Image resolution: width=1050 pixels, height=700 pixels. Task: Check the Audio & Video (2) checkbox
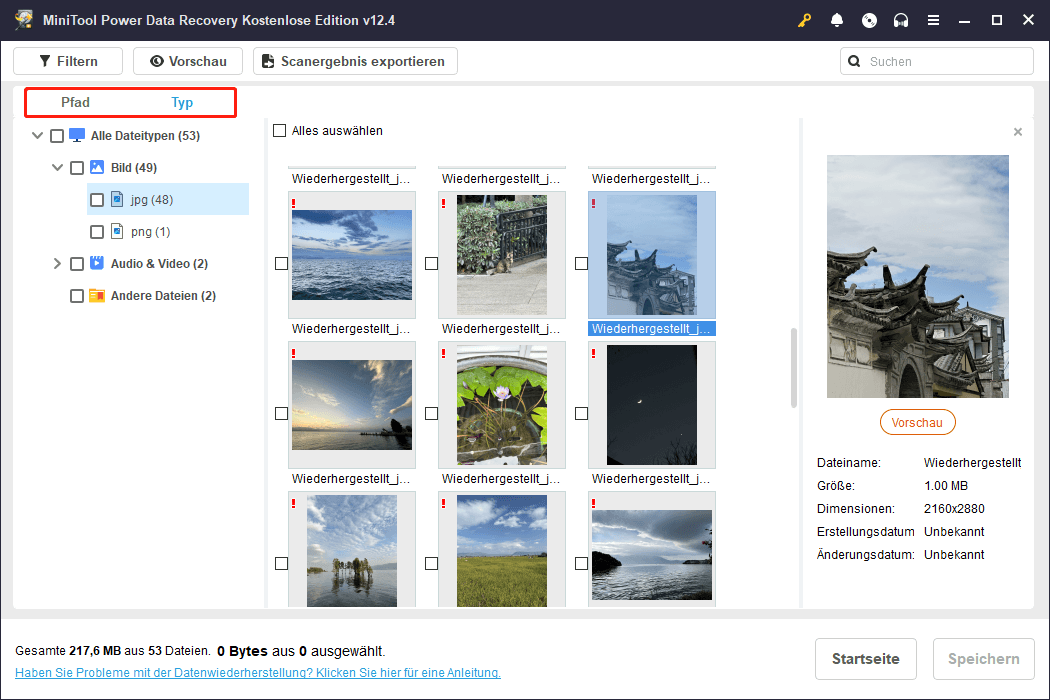pos(77,264)
